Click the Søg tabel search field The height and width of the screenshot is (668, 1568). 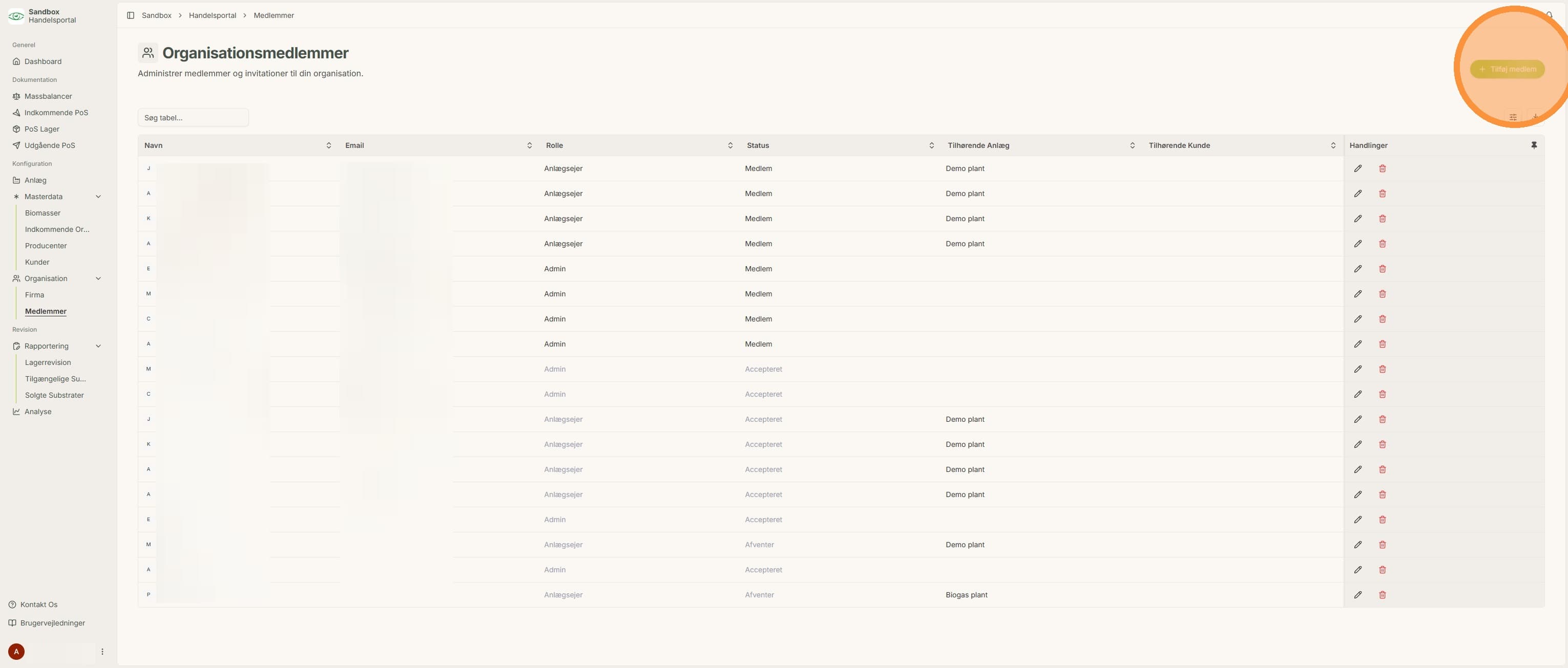point(193,117)
